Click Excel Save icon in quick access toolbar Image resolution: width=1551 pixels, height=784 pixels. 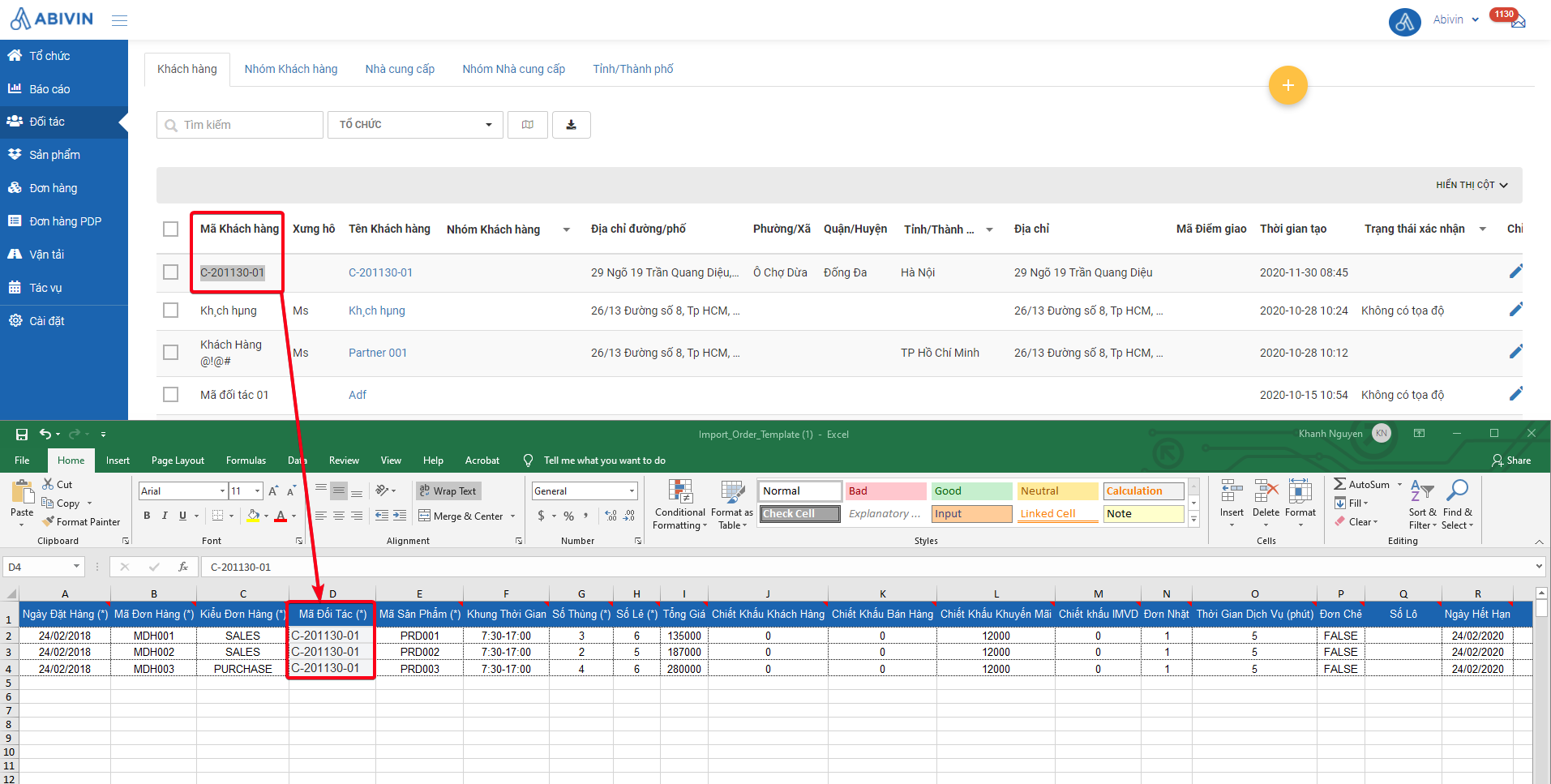point(22,435)
